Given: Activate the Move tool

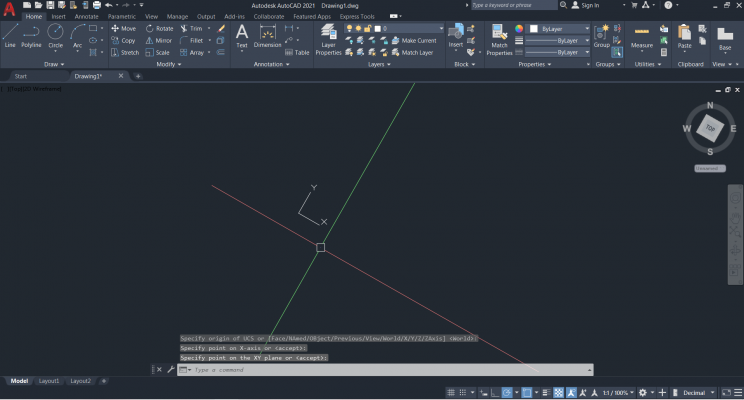Looking at the screenshot, I should point(123,28).
